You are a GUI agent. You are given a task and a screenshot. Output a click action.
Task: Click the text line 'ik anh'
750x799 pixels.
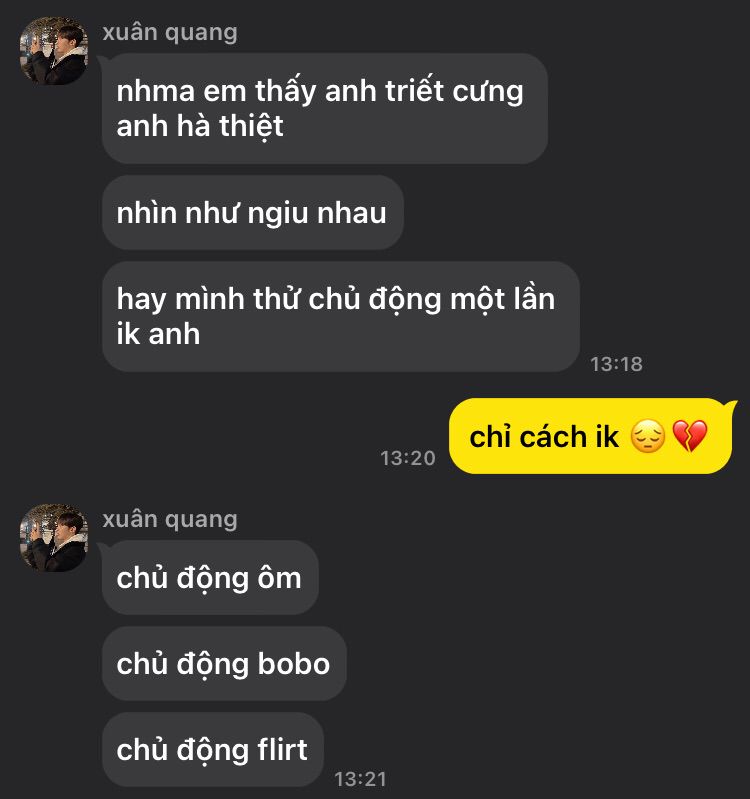click(x=158, y=334)
